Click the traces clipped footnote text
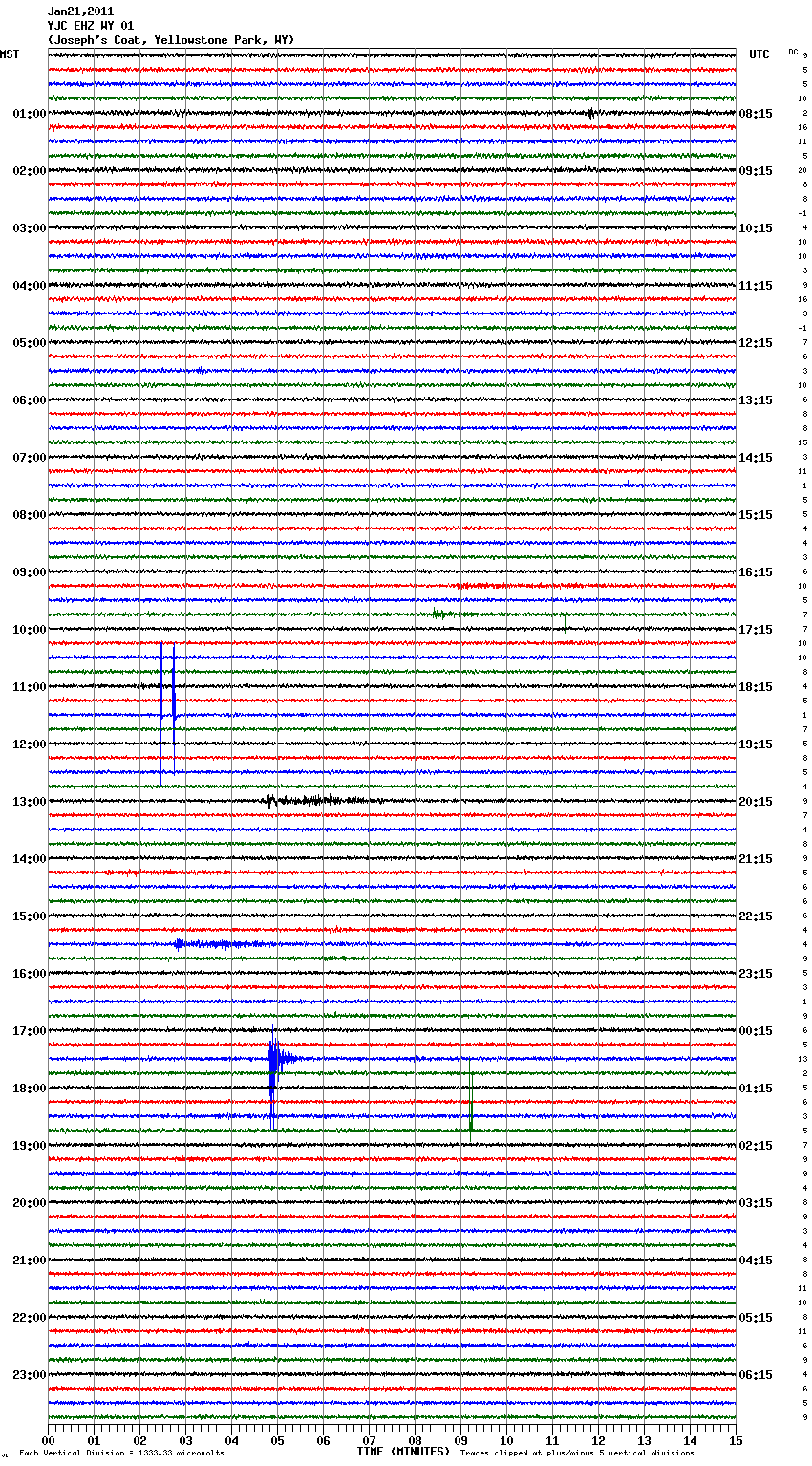Viewport: 812px width, 1466px height. click(x=577, y=1453)
